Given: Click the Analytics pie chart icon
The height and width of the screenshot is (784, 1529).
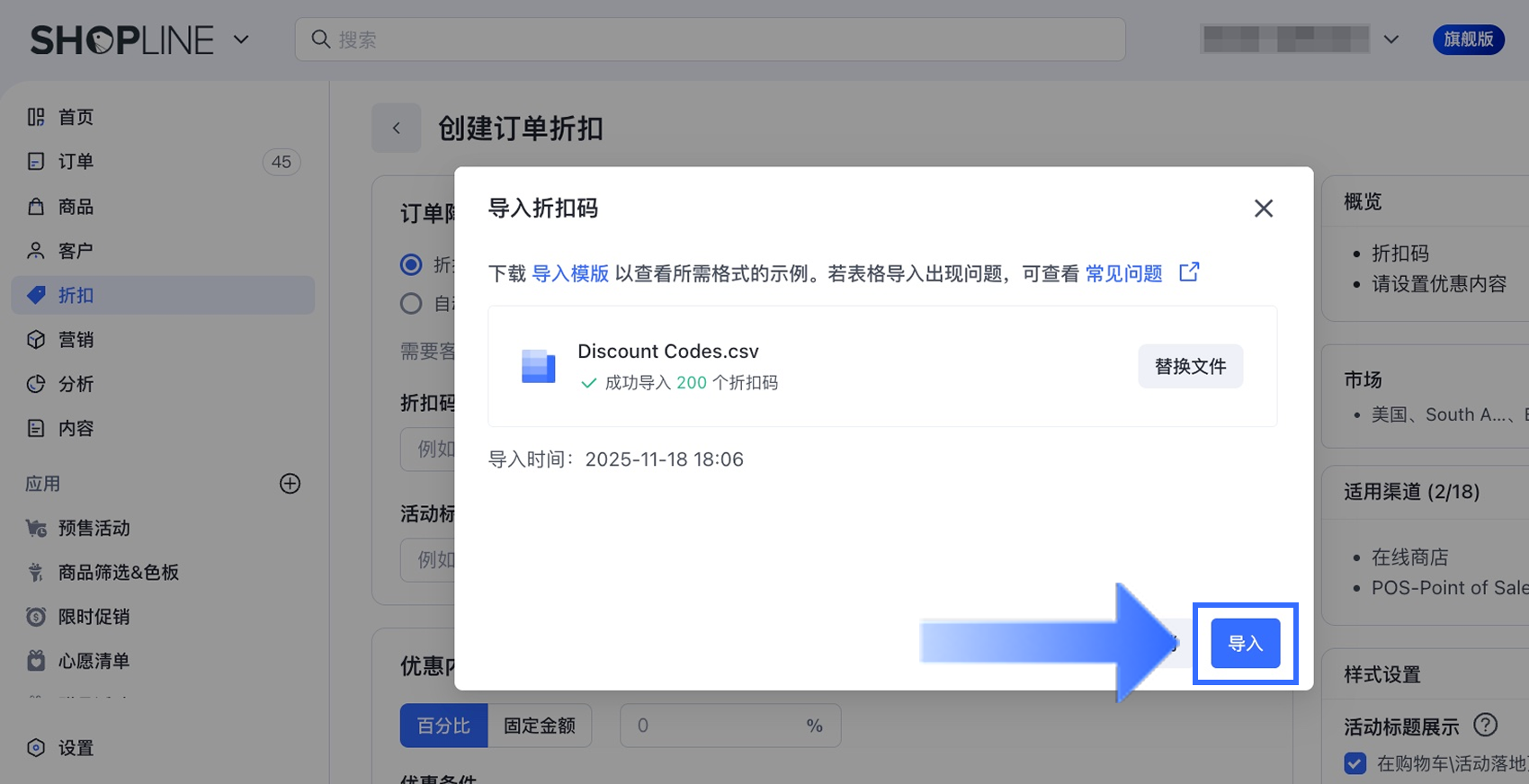Looking at the screenshot, I should [x=36, y=384].
